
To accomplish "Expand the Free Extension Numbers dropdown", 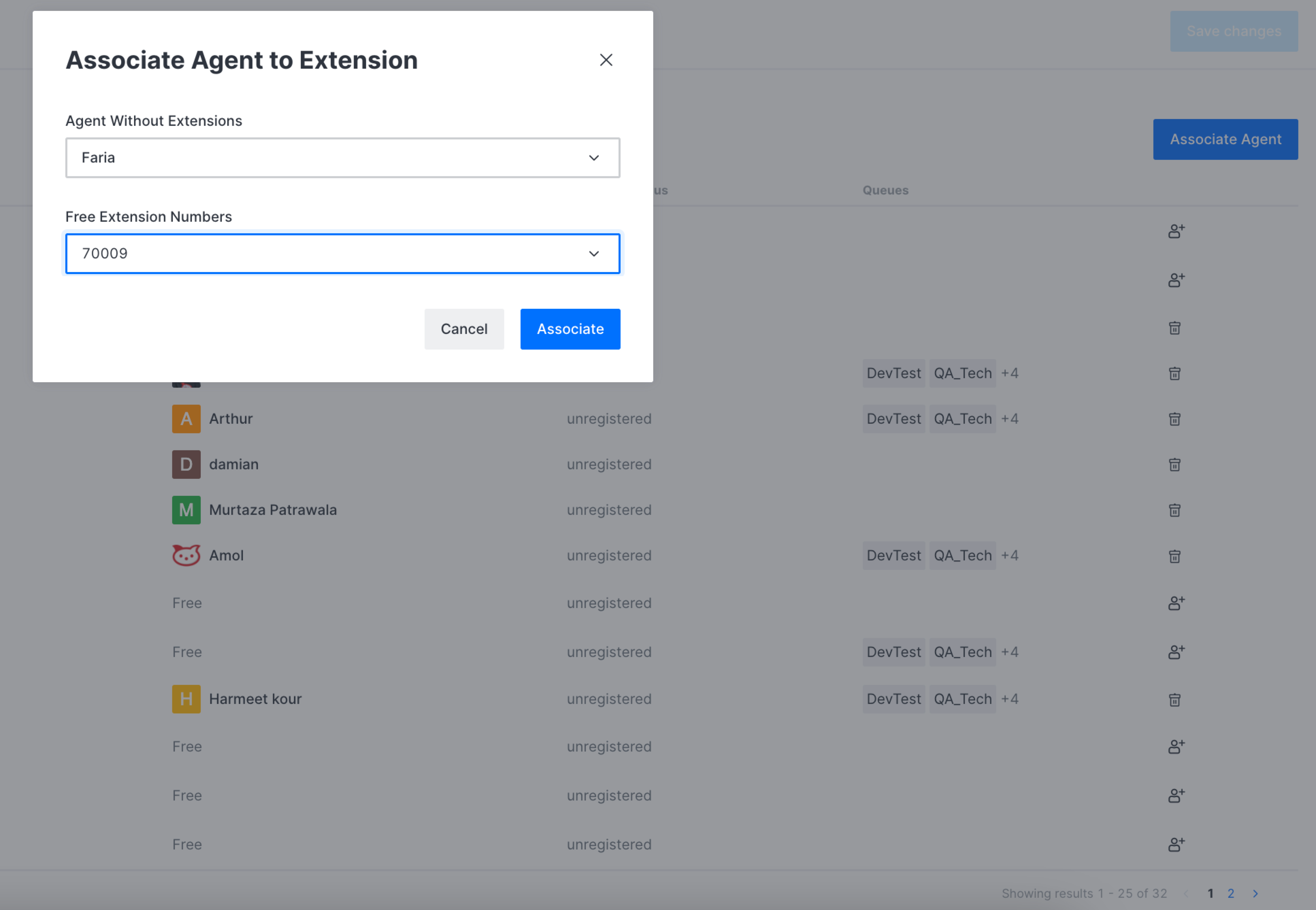I will click(342, 254).
